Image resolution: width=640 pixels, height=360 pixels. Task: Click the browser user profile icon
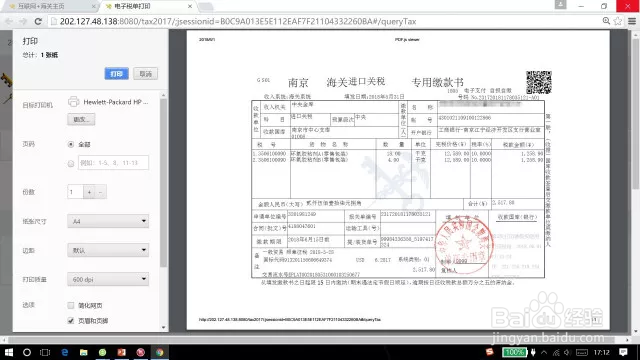pos(560,4)
